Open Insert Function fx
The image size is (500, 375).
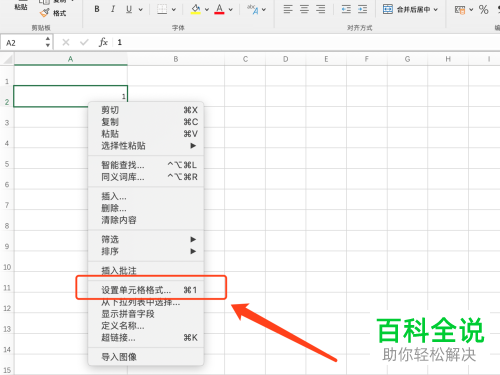click(103, 42)
